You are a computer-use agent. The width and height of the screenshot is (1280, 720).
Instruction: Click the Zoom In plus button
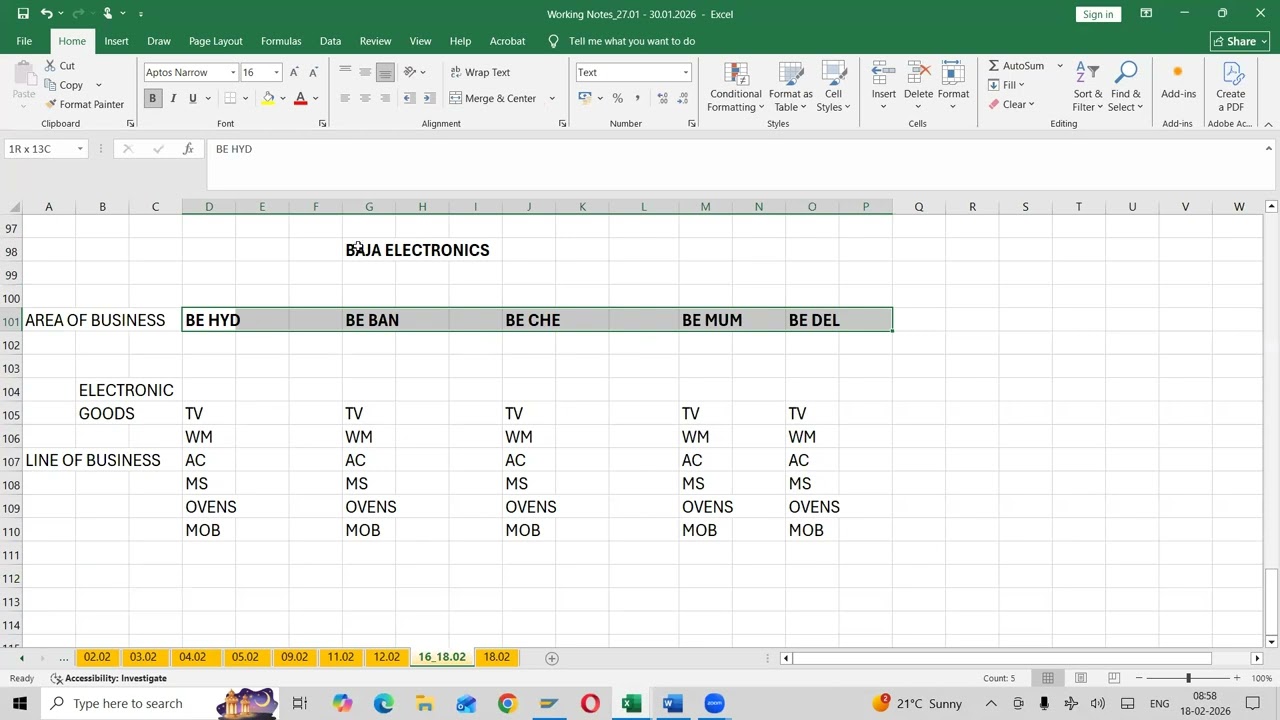pyautogui.click(x=1236, y=678)
